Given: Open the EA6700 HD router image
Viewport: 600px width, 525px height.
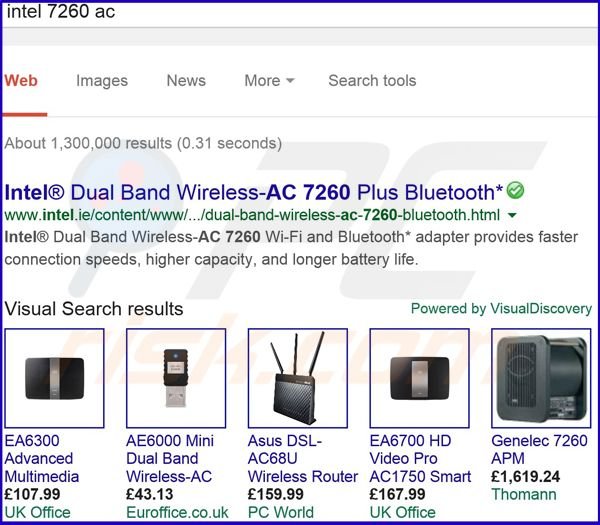Looking at the screenshot, I should coord(419,378).
